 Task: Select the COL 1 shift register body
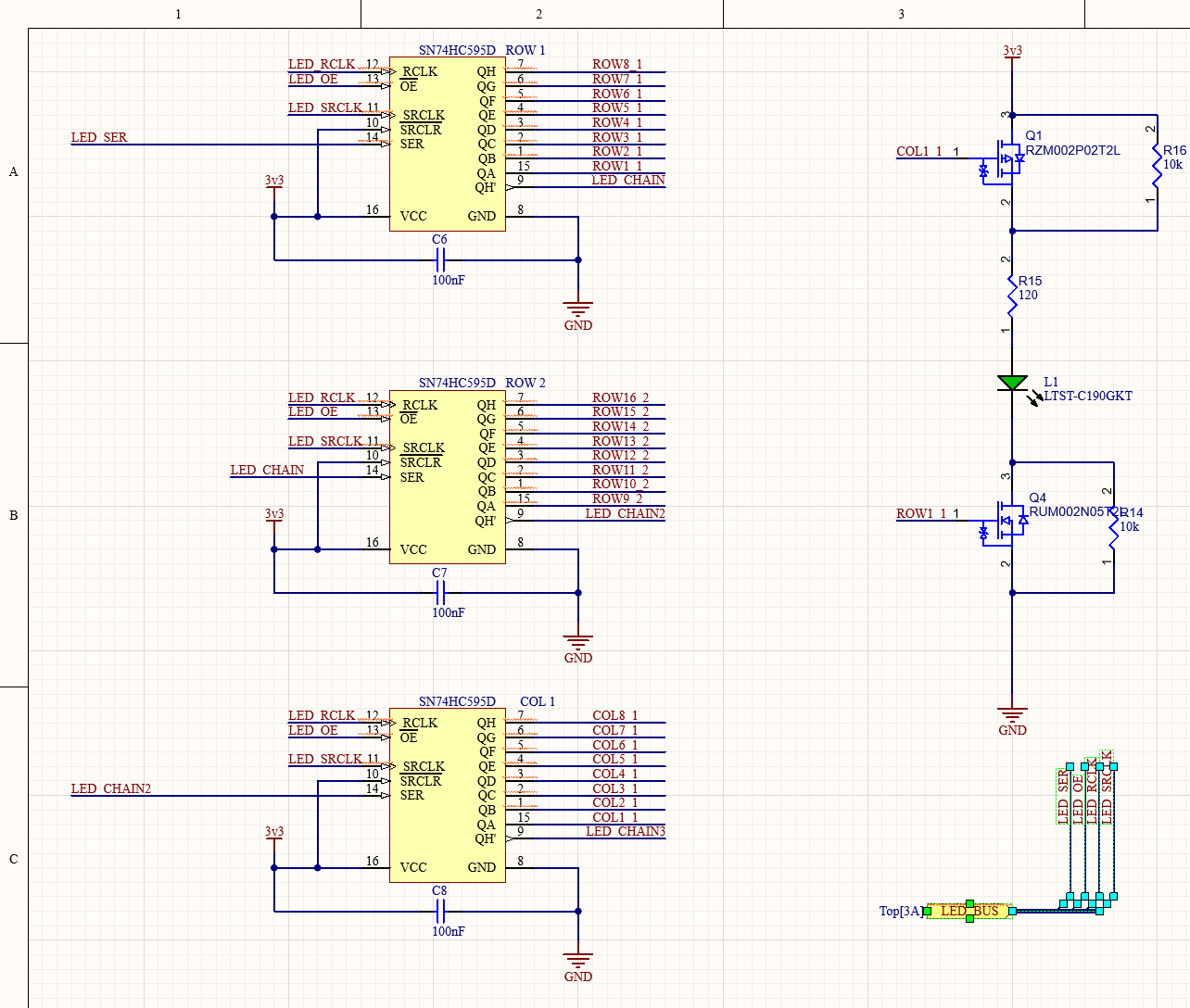click(x=448, y=795)
